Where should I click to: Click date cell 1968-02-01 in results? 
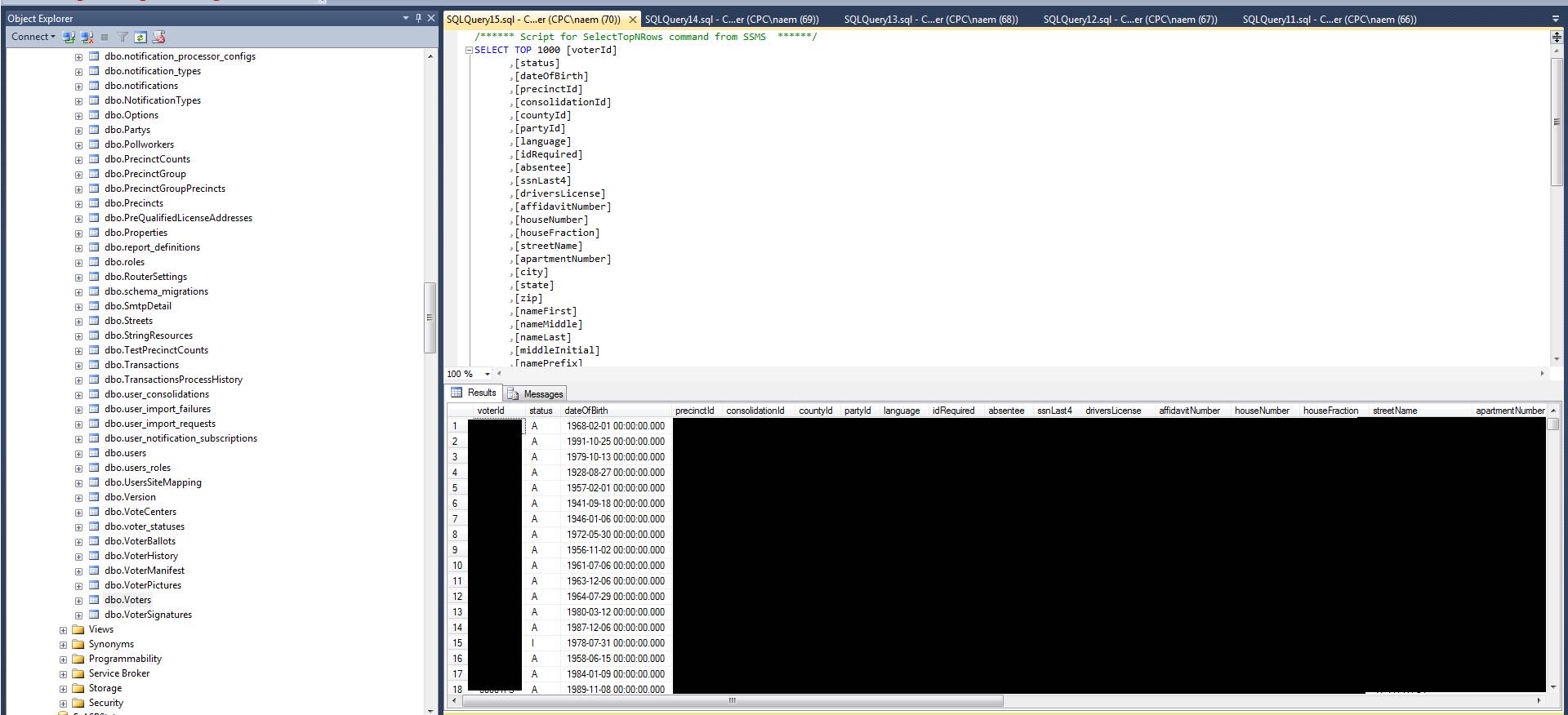coord(616,426)
